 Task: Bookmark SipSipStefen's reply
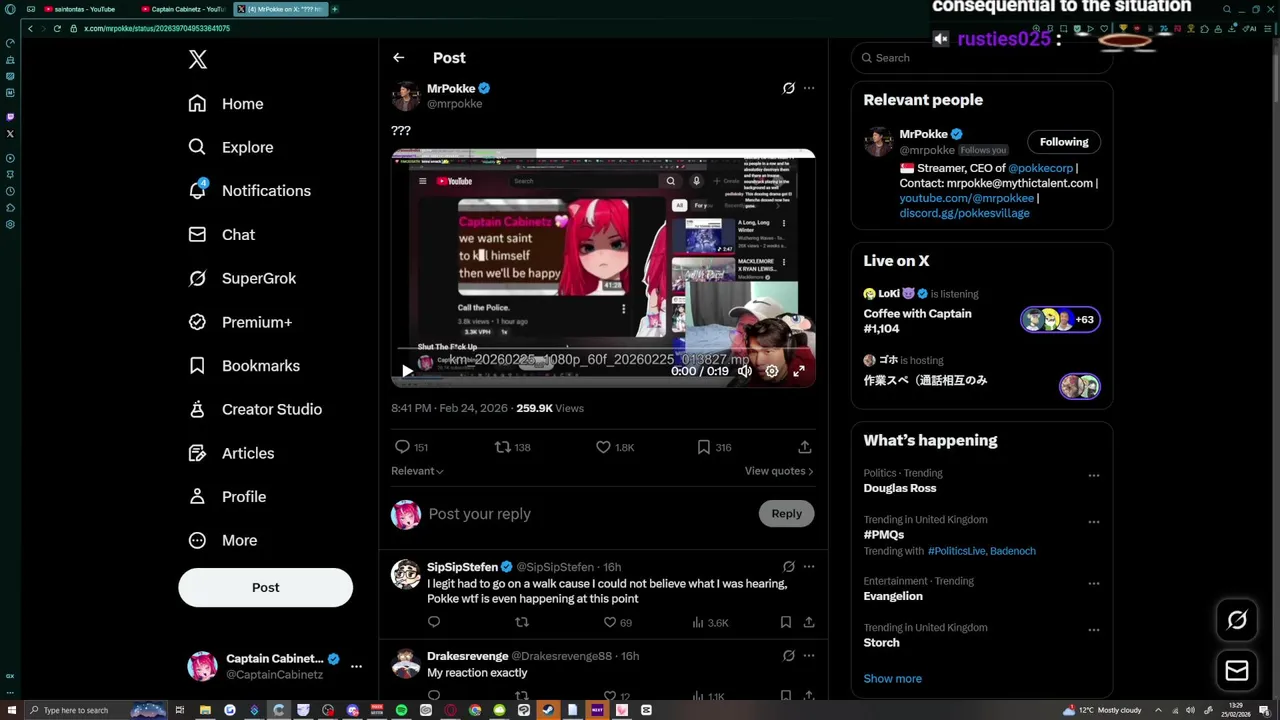coord(786,622)
